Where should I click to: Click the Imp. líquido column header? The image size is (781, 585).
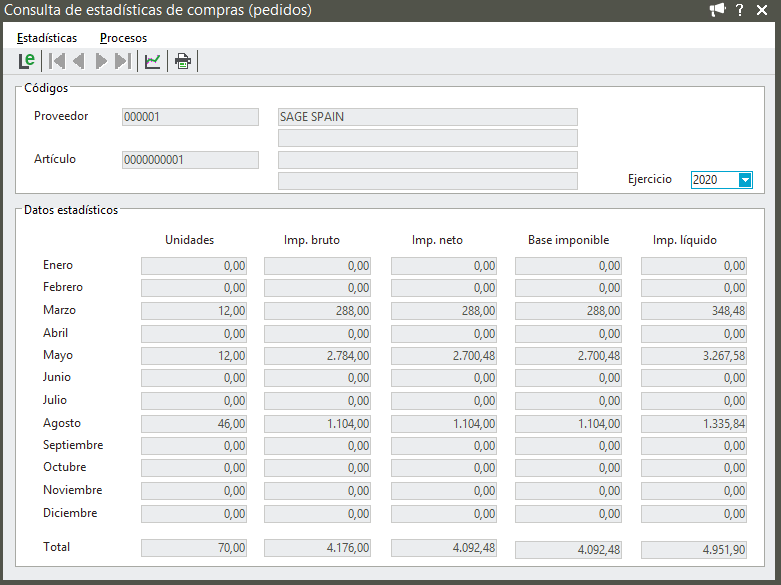click(685, 240)
